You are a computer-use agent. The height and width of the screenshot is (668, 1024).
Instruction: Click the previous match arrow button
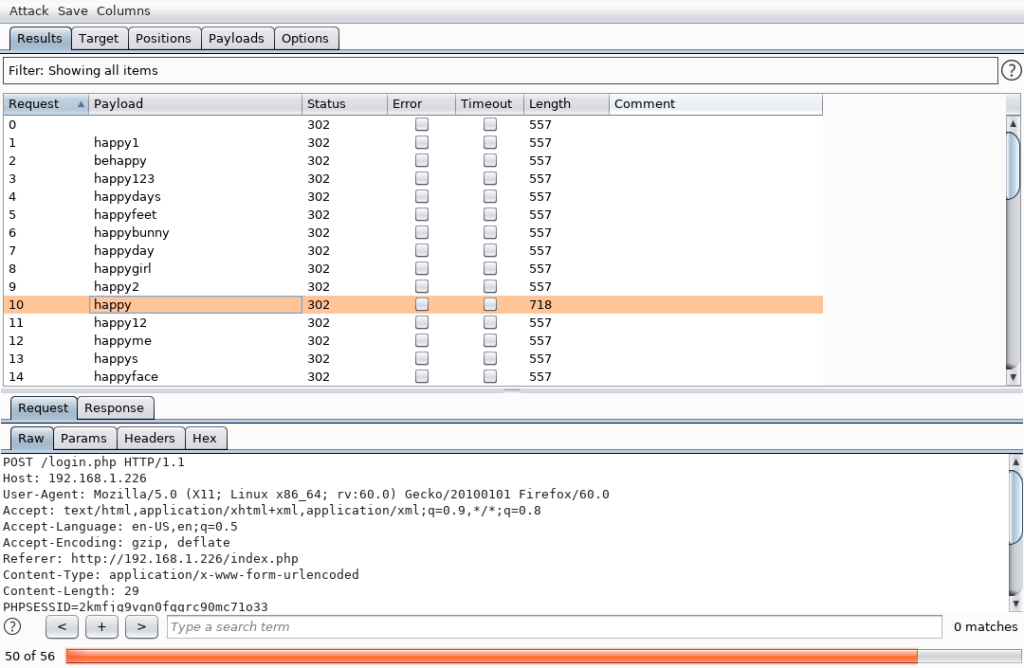click(62, 627)
